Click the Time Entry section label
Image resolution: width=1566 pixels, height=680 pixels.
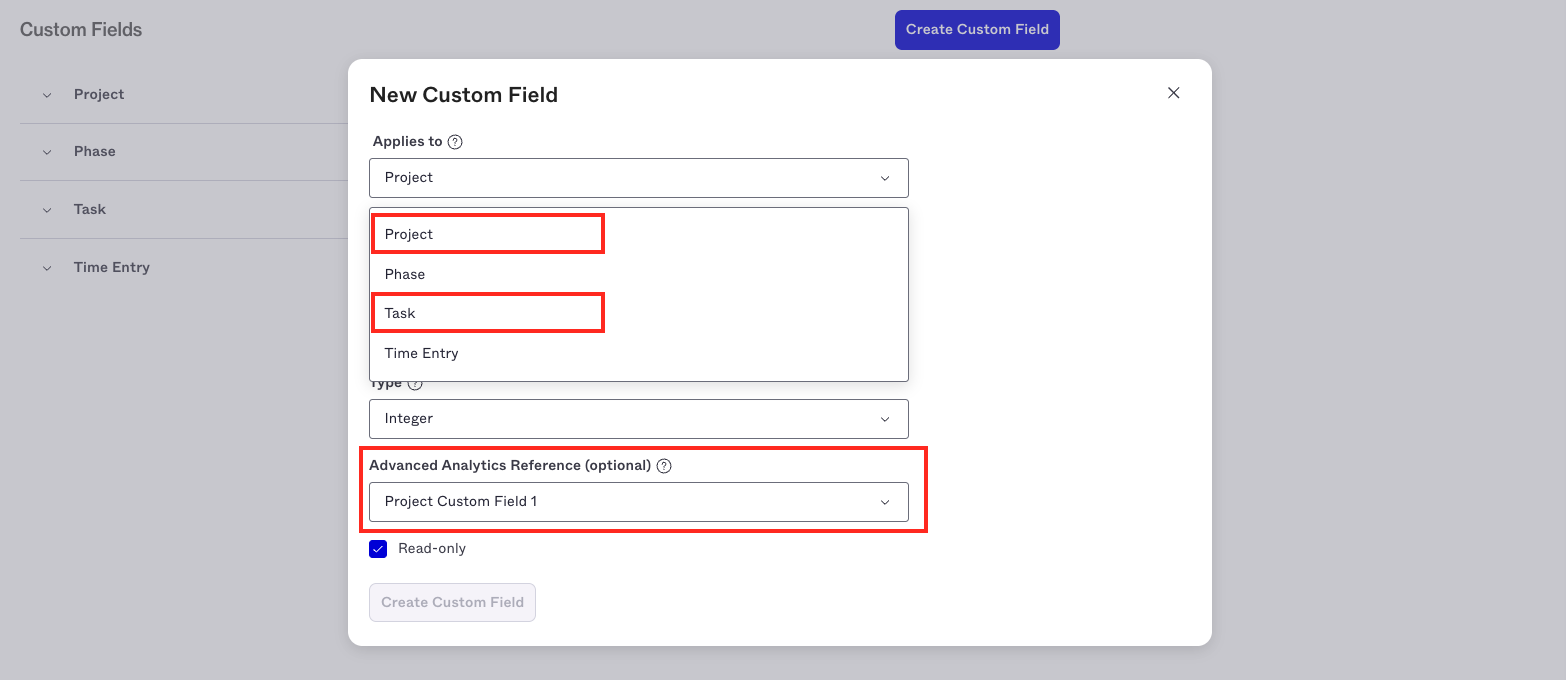pyautogui.click(x=112, y=267)
